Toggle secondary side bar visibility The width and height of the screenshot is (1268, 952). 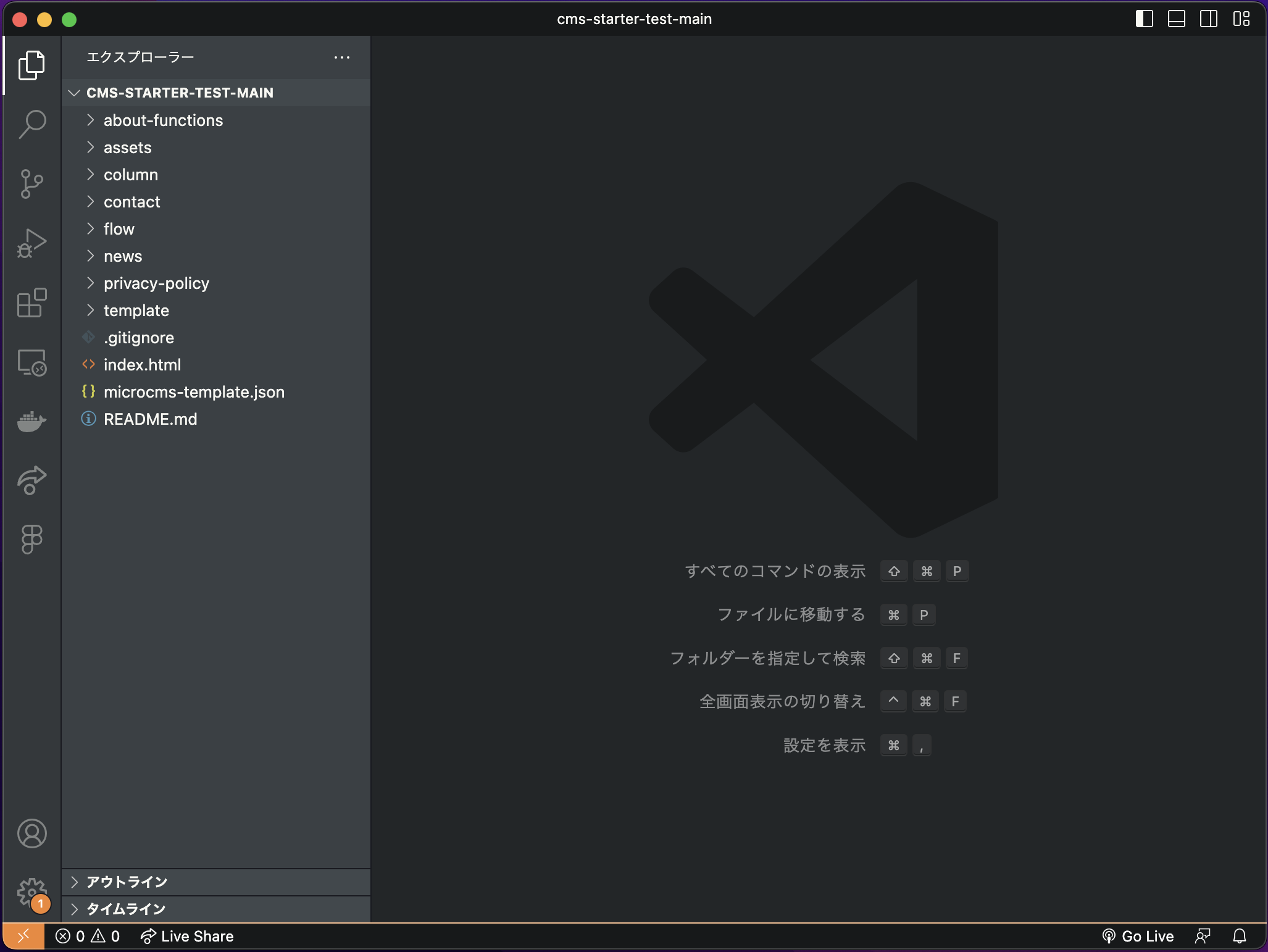[x=1209, y=19]
